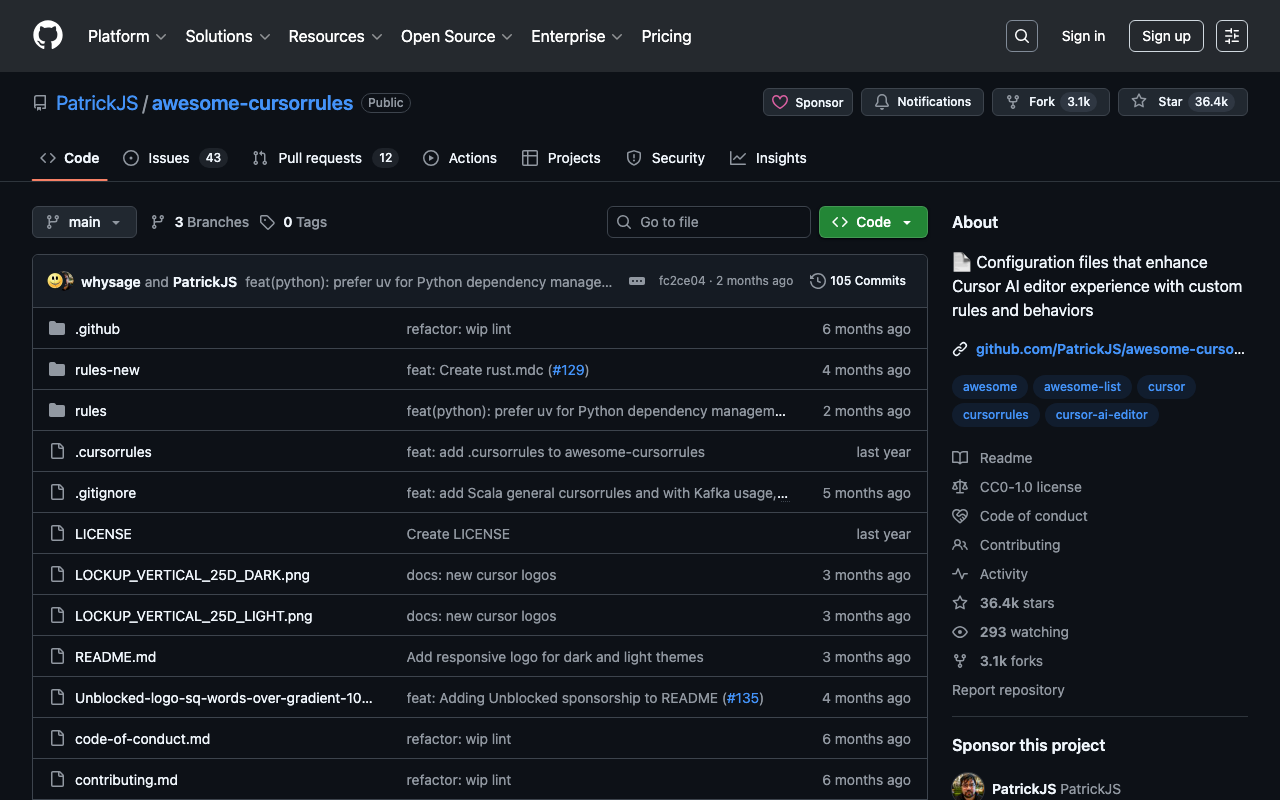Open the rules-new folder
This screenshot has width=1280, height=800.
(107, 370)
